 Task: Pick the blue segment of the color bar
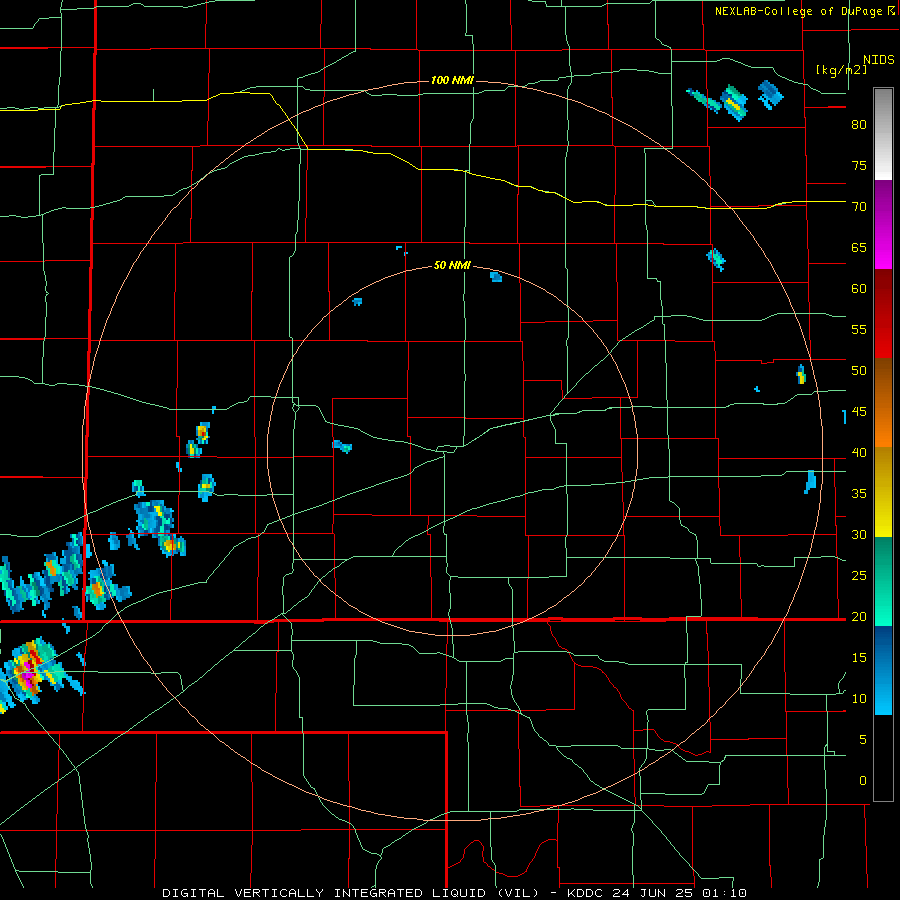[883, 670]
